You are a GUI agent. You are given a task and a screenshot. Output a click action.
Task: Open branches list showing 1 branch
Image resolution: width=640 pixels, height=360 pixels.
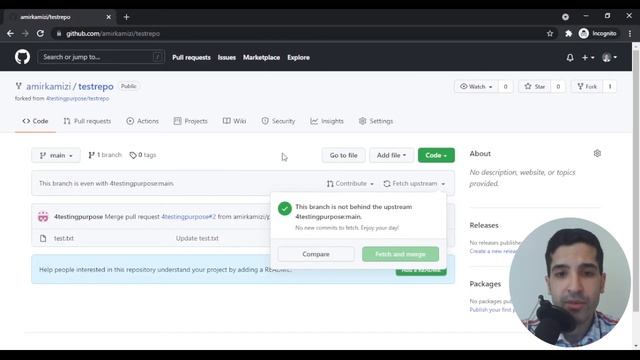point(105,155)
